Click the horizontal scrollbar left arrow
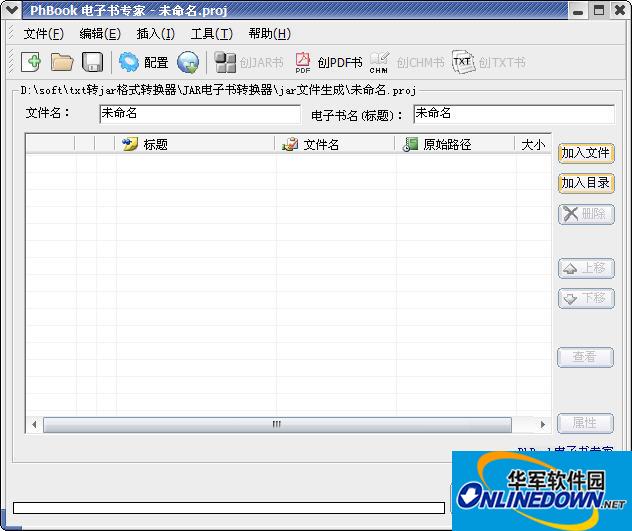 coord(34,425)
